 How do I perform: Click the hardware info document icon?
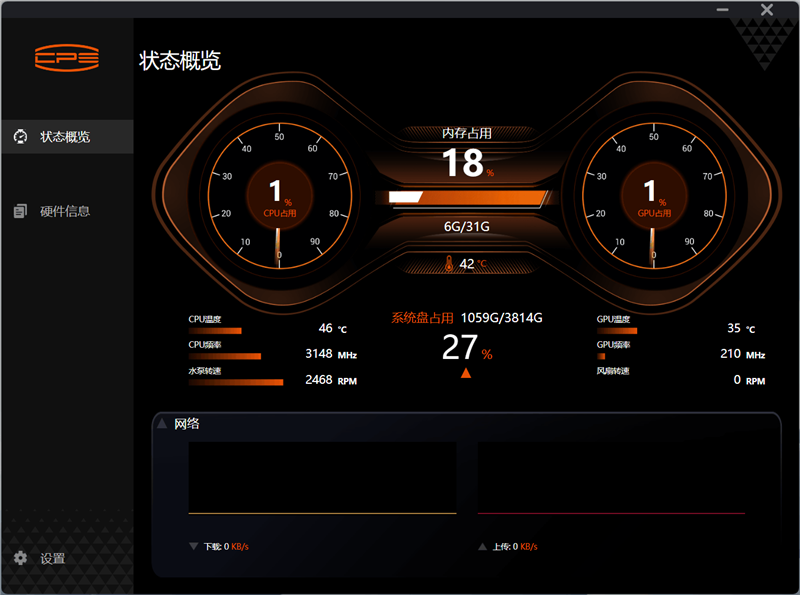(x=20, y=211)
